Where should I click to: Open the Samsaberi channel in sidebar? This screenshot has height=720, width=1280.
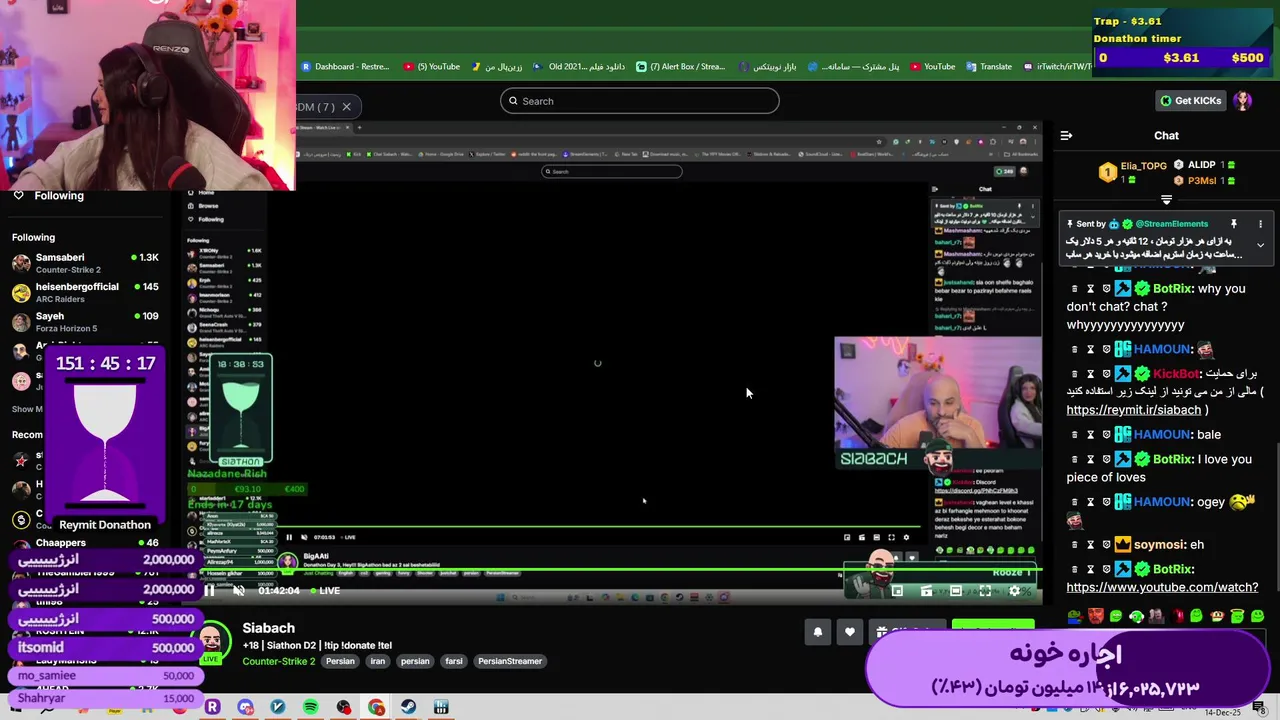tap(85, 263)
